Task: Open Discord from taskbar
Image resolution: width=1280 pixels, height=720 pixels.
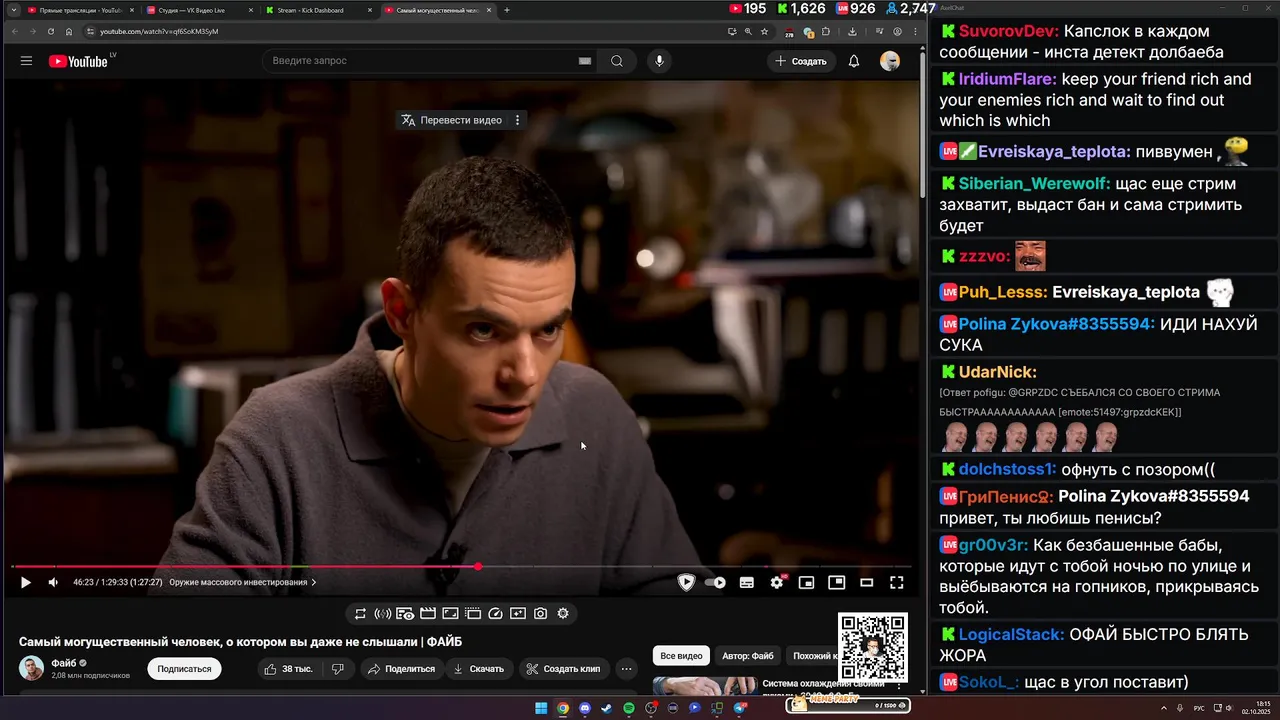Action: pyautogui.click(x=585, y=708)
